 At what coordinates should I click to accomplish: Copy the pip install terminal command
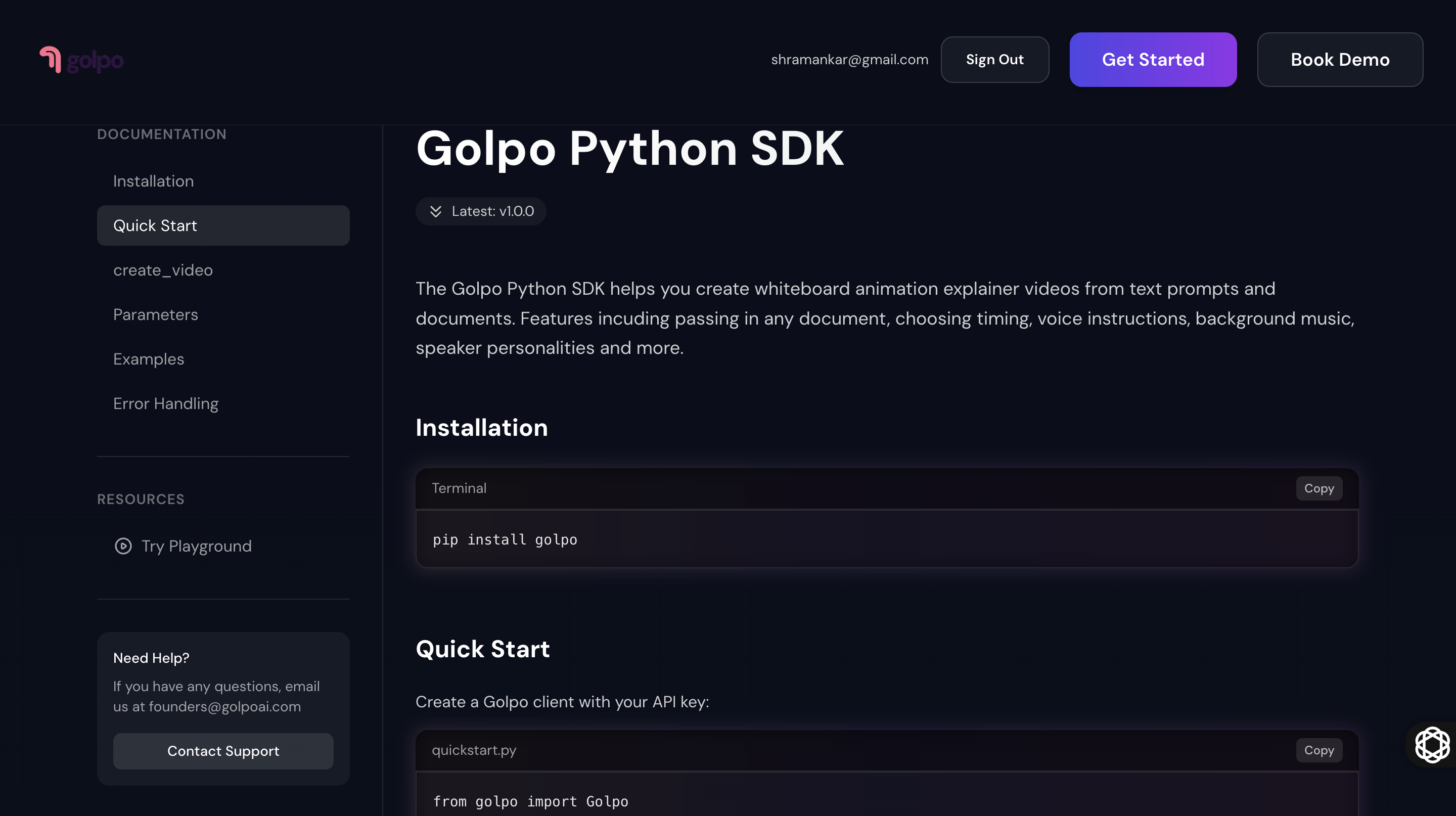pos(1318,488)
